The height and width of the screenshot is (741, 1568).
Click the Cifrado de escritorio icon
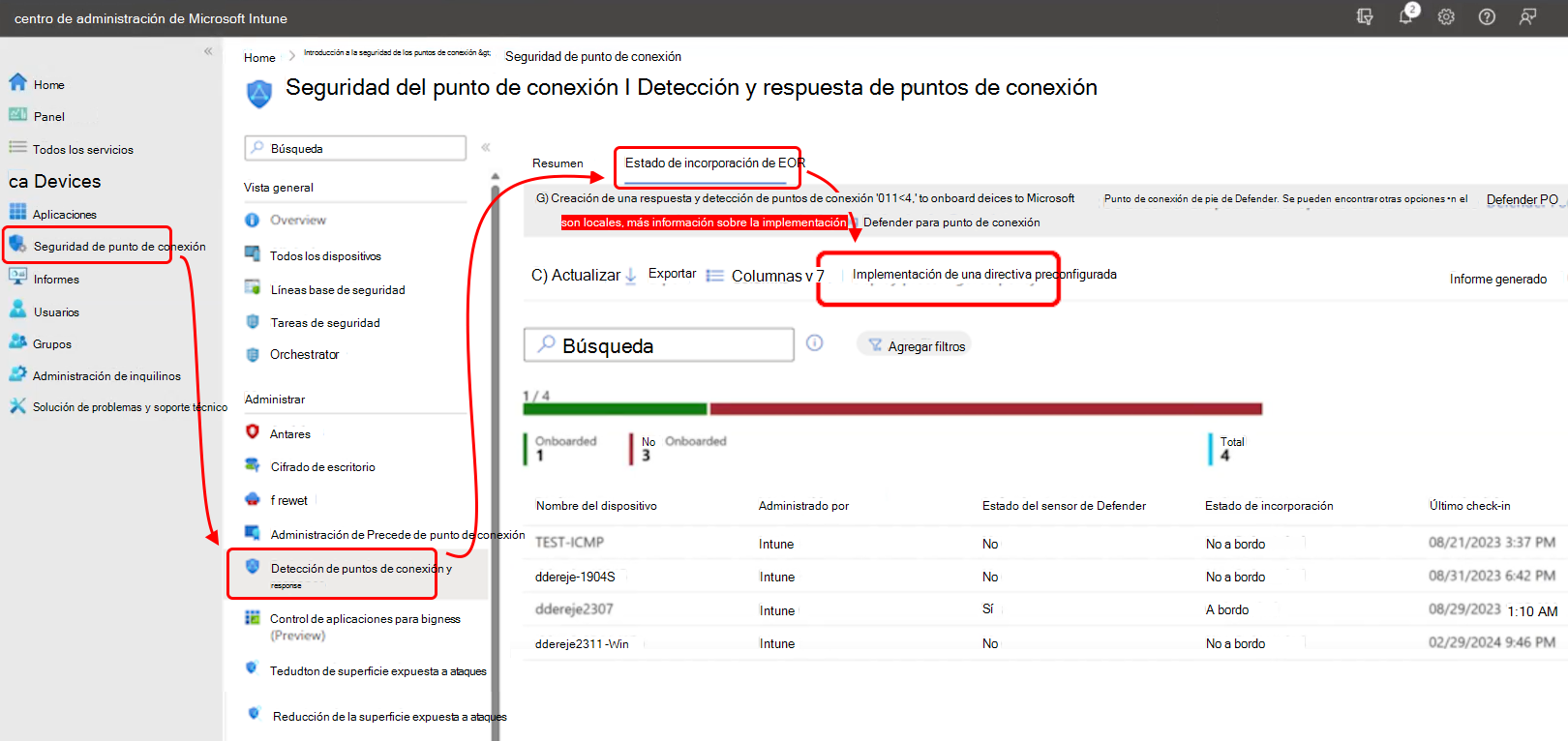252,465
